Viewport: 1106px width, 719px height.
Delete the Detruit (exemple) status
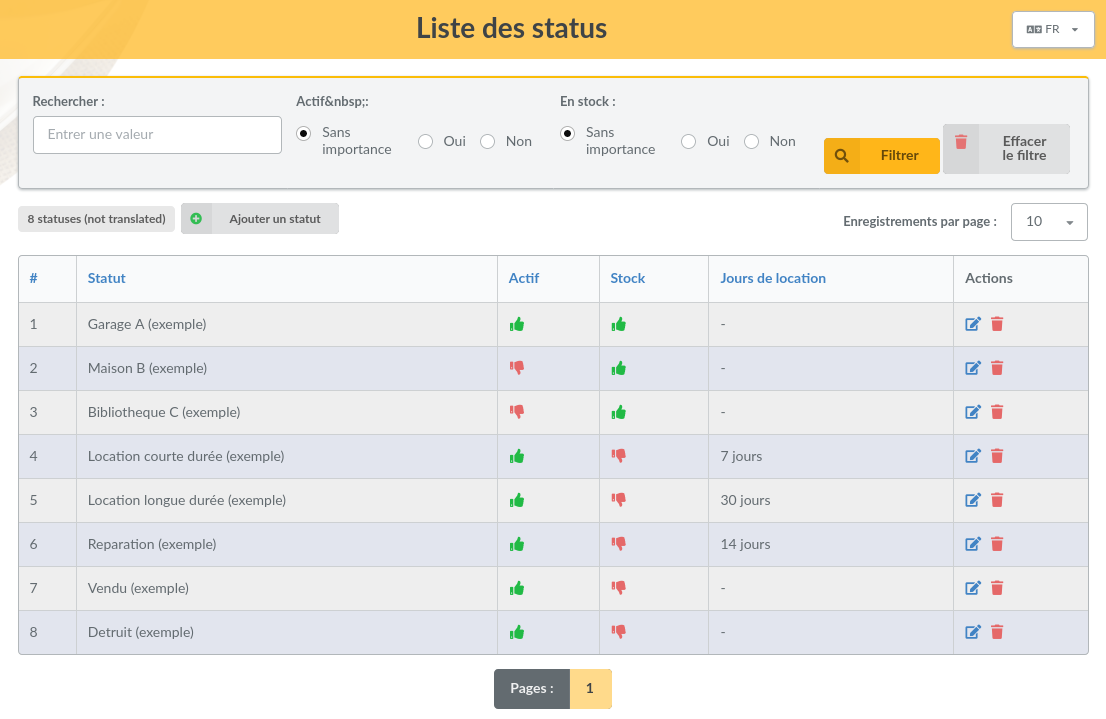pos(997,632)
